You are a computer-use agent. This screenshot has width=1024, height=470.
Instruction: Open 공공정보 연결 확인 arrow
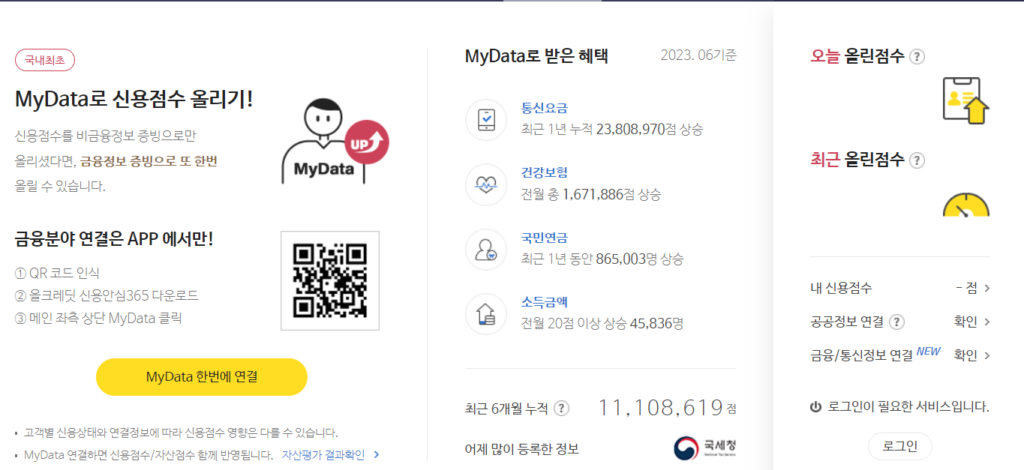[x=987, y=322]
